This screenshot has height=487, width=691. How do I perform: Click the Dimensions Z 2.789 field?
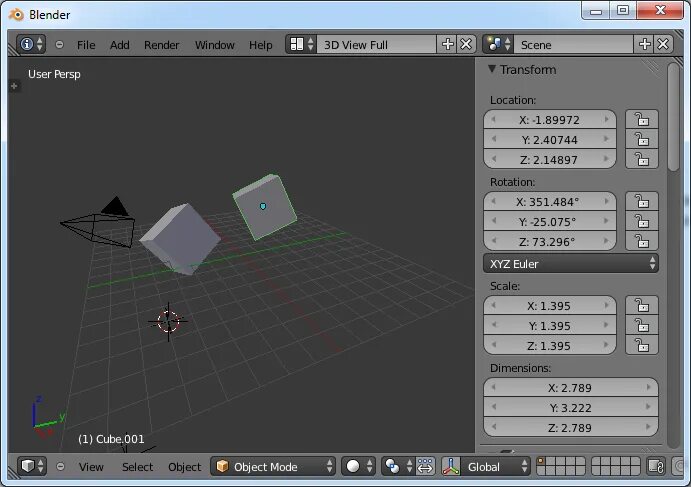click(571, 427)
